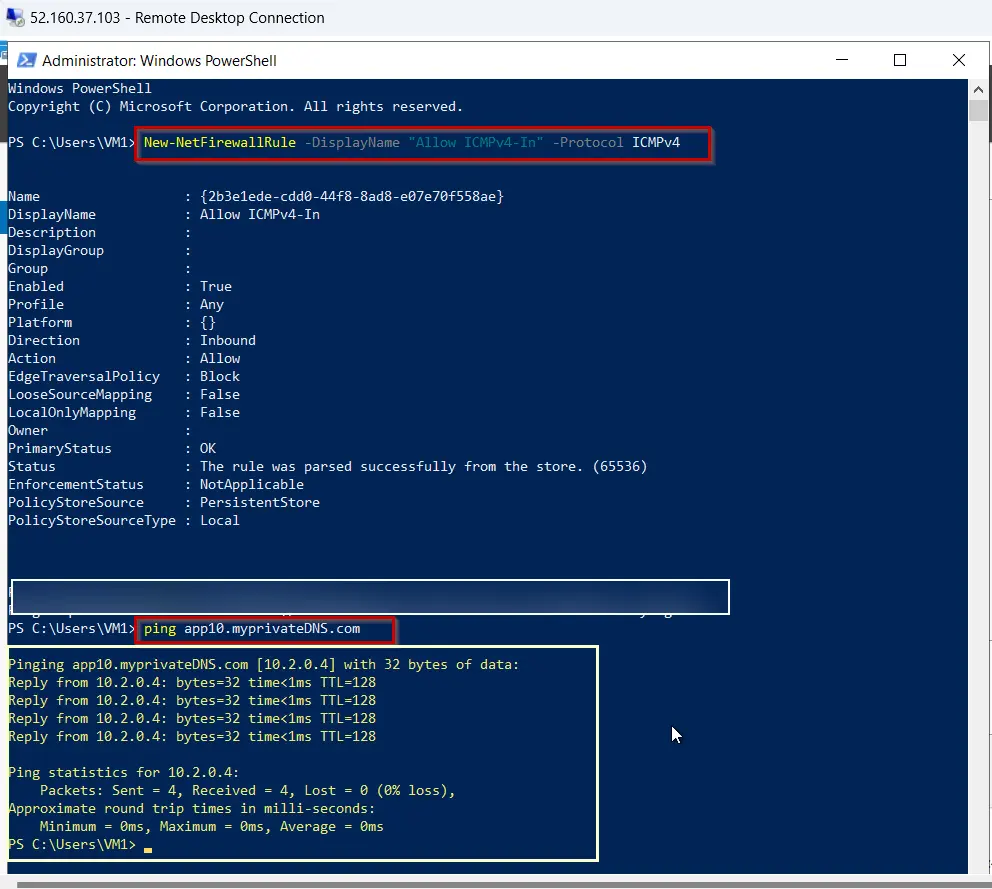Click the DisplayName value 'Allow ICMPv4-In'
This screenshot has width=992, height=889.
pos(260,215)
